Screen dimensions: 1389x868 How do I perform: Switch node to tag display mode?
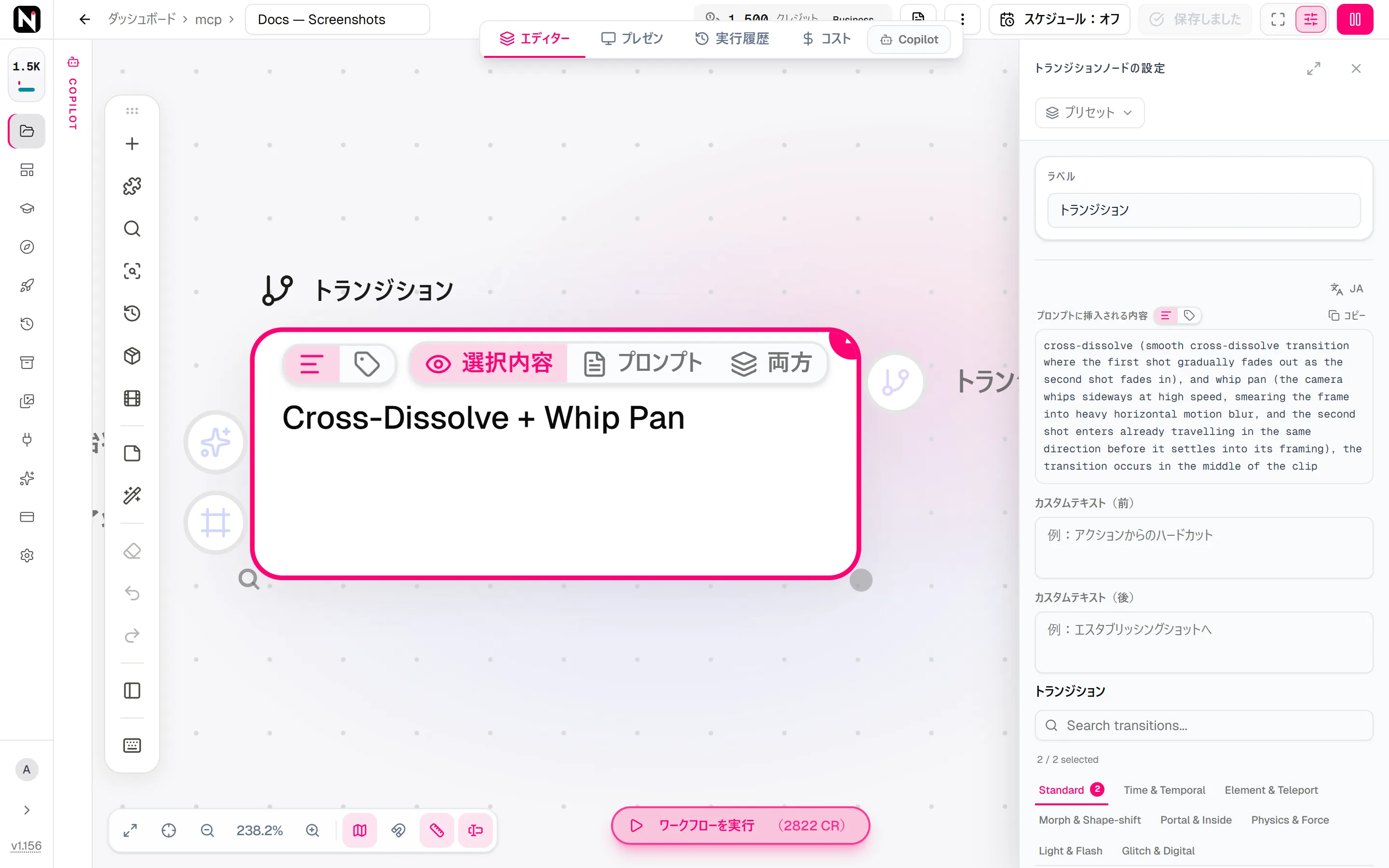click(x=367, y=364)
